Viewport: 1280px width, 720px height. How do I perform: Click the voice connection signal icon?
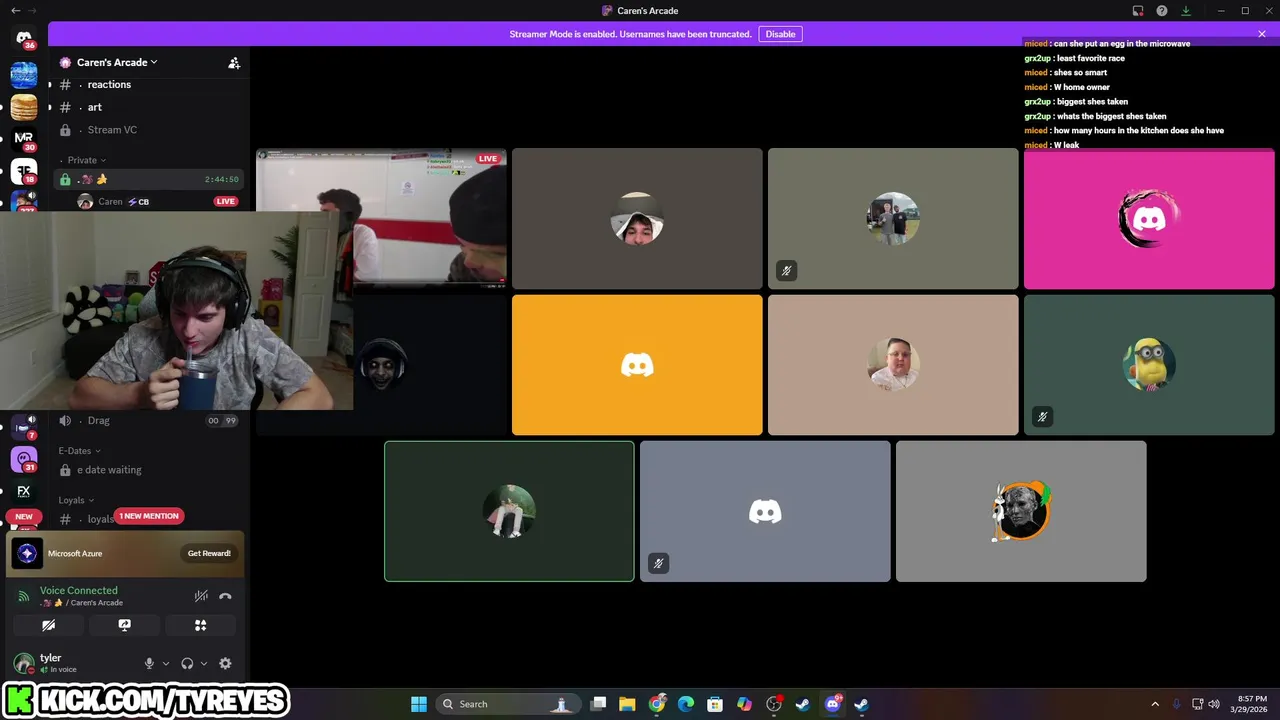click(24, 596)
